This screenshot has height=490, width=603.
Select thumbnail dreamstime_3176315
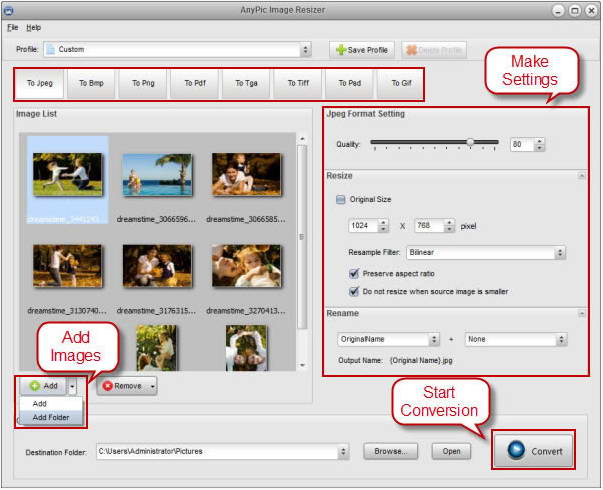(157, 266)
